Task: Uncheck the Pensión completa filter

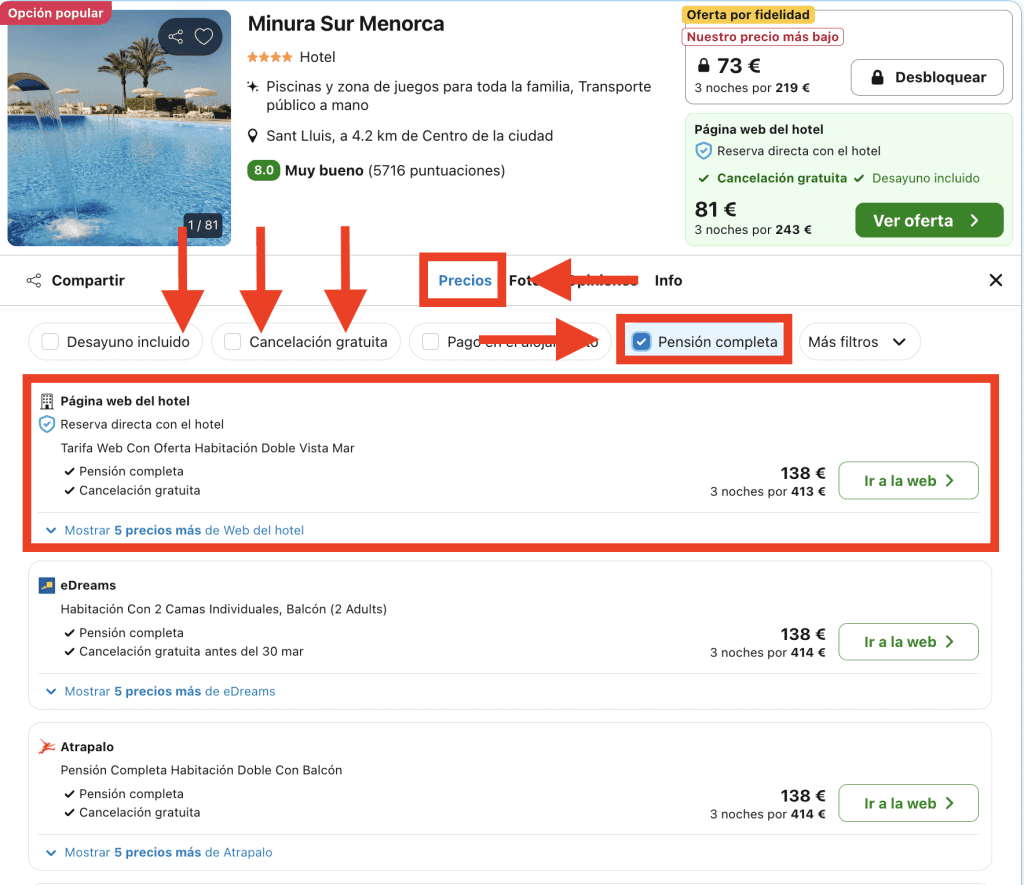Action: click(642, 342)
